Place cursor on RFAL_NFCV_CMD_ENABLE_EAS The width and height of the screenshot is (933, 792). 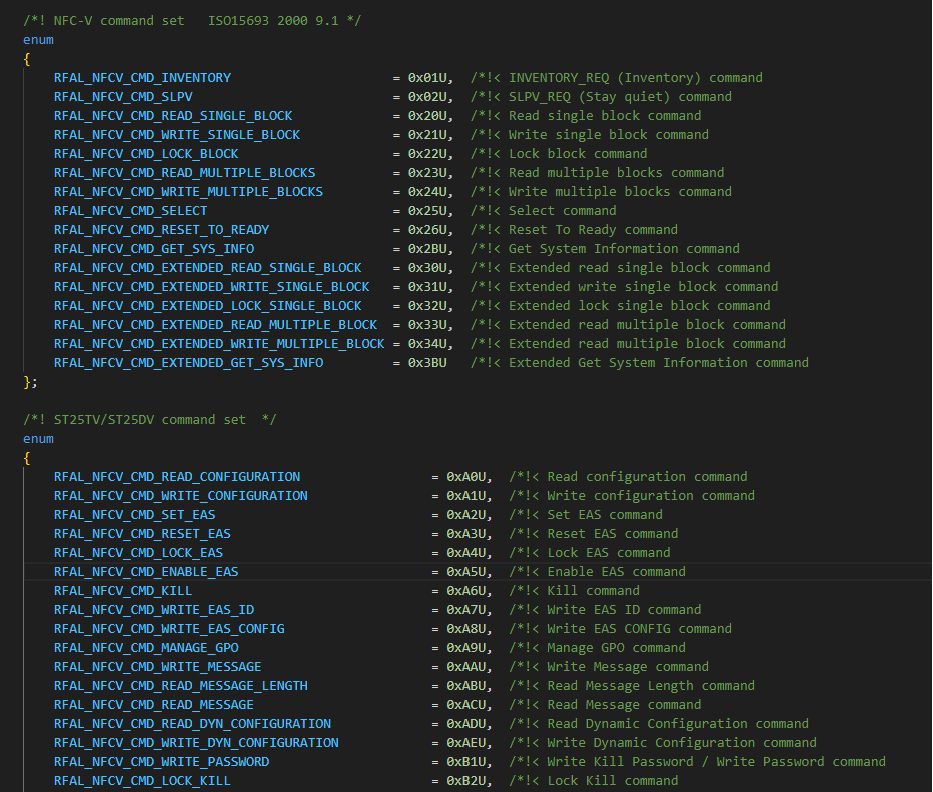(146, 572)
